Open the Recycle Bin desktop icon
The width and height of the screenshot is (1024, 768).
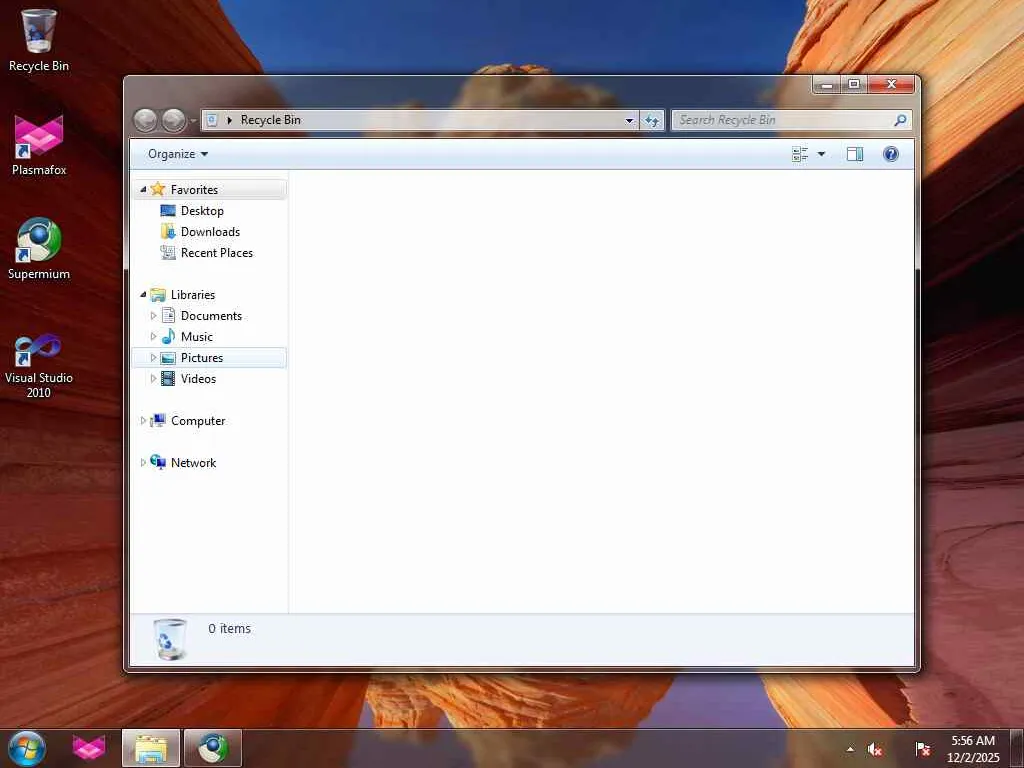tap(39, 40)
